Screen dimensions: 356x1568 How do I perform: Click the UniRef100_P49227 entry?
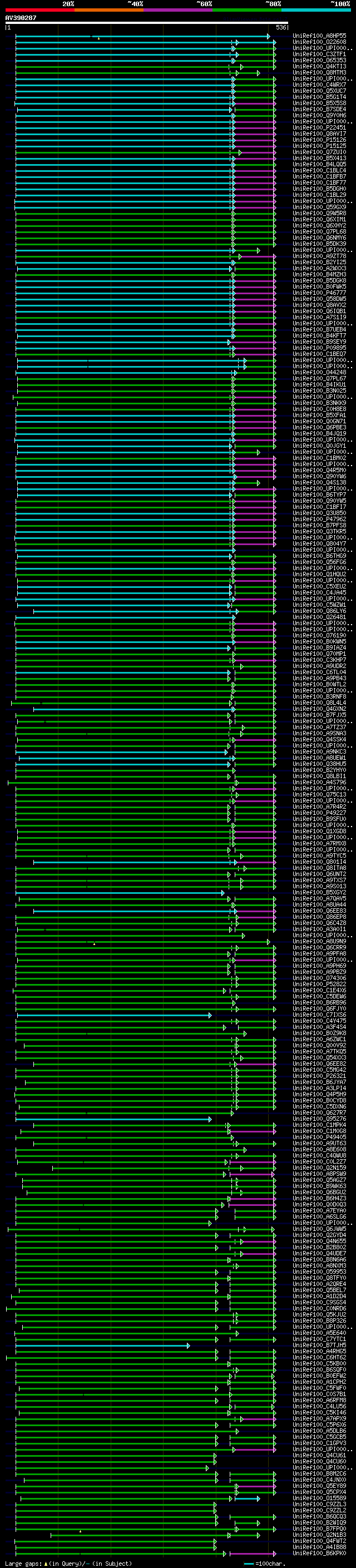point(319,813)
